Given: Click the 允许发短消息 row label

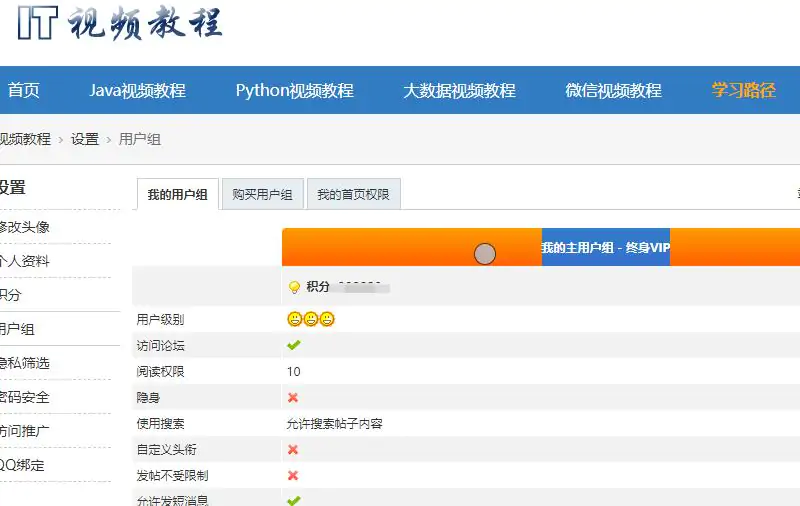Looking at the screenshot, I should tap(172, 500).
